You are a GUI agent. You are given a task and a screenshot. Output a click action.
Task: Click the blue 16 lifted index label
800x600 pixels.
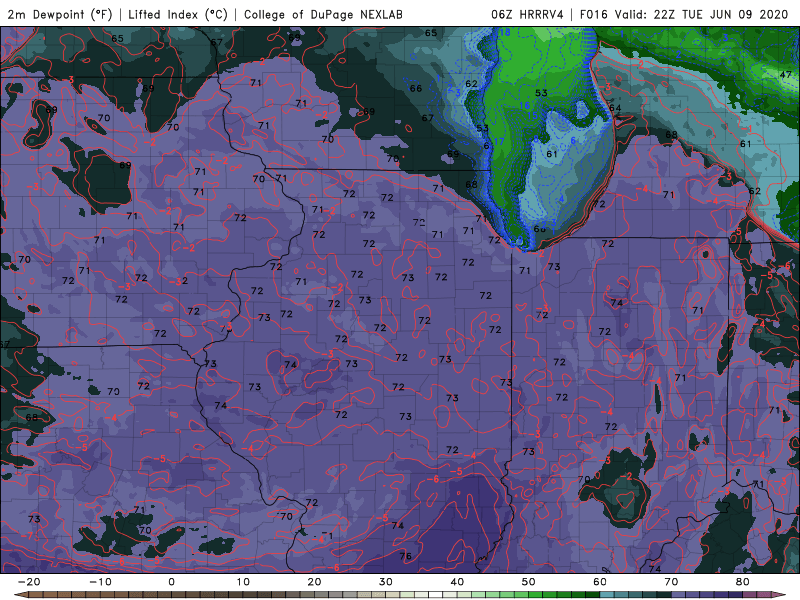(x=524, y=106)
